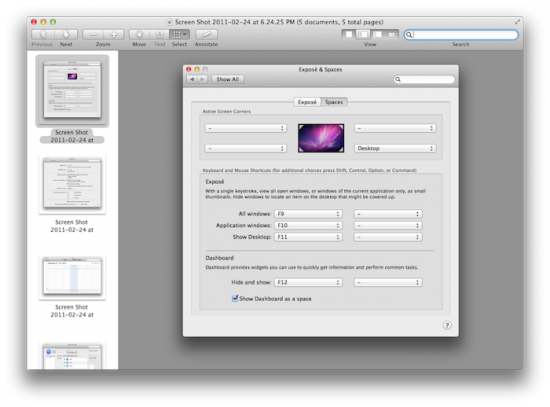The height and width of the screenshot is (407, 550).
Task: Open the Annotate toolbar
Action: coord(206,34)
